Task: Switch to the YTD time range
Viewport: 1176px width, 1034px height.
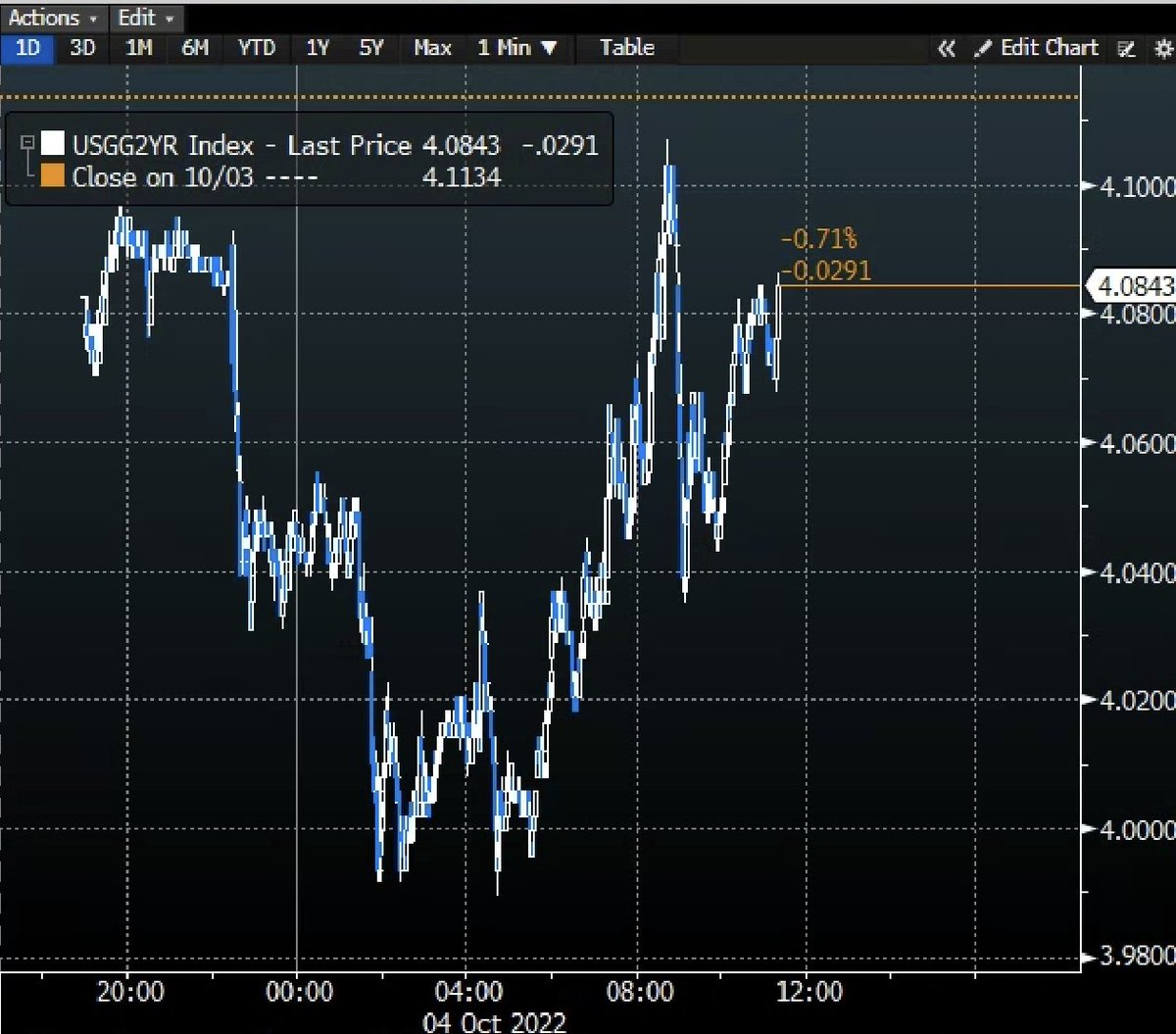Action: point(257,47)
